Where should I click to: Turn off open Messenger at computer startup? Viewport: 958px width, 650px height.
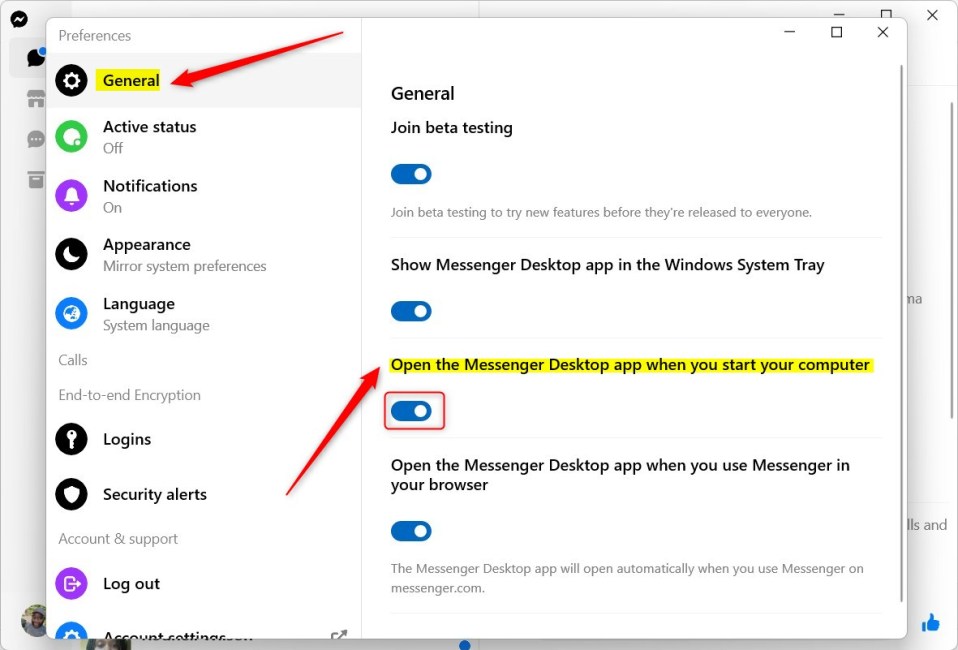click(x=411, y=411)
